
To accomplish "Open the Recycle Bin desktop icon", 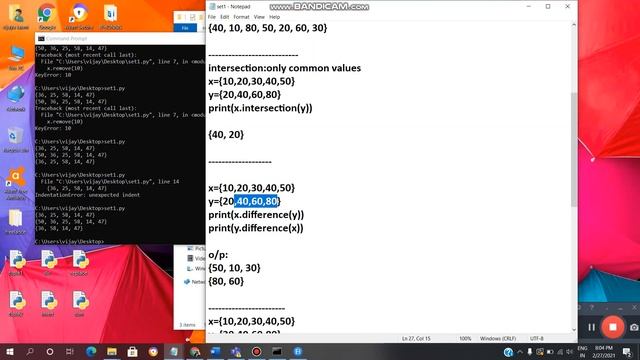I will (16, 140).
